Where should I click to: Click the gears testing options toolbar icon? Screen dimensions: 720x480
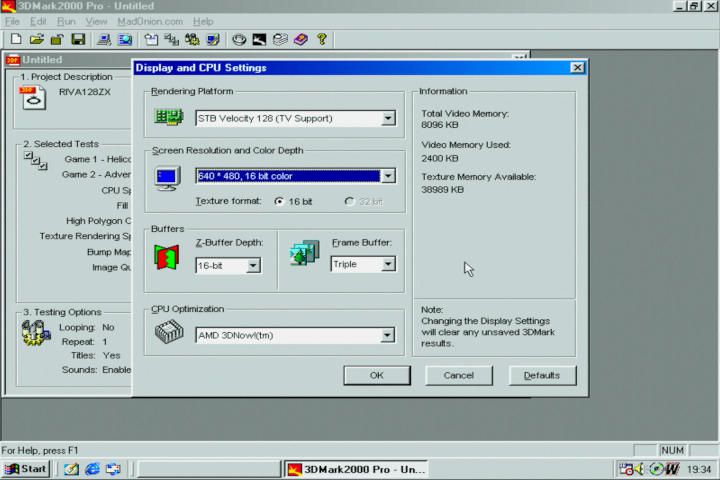[192, 40]
